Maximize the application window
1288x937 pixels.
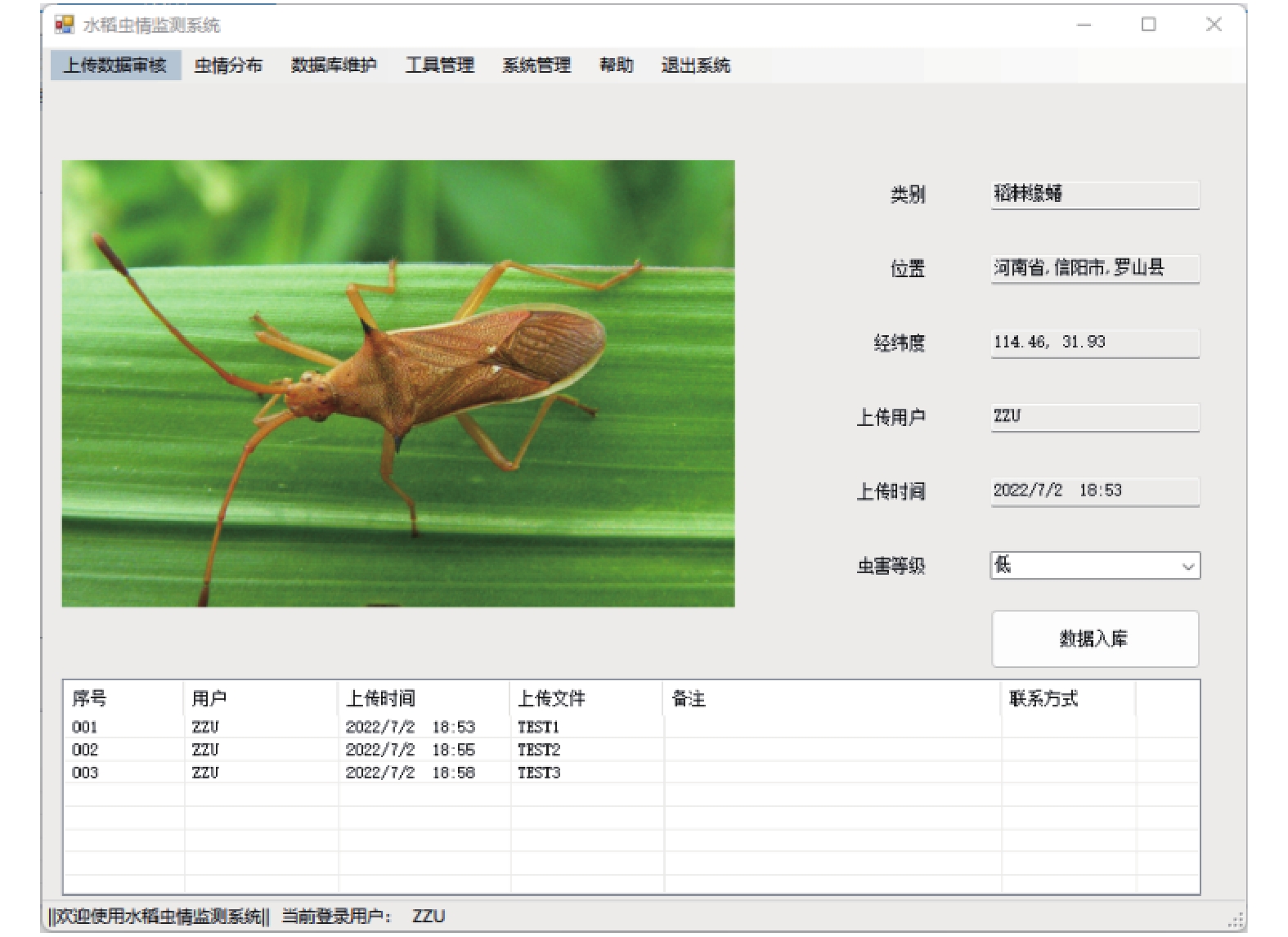click(1148, 25)
